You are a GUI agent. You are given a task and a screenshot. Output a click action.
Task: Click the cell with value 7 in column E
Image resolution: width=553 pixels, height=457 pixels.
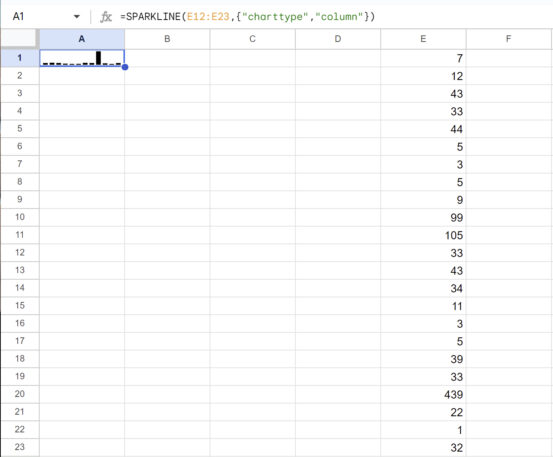coord(423,58)
